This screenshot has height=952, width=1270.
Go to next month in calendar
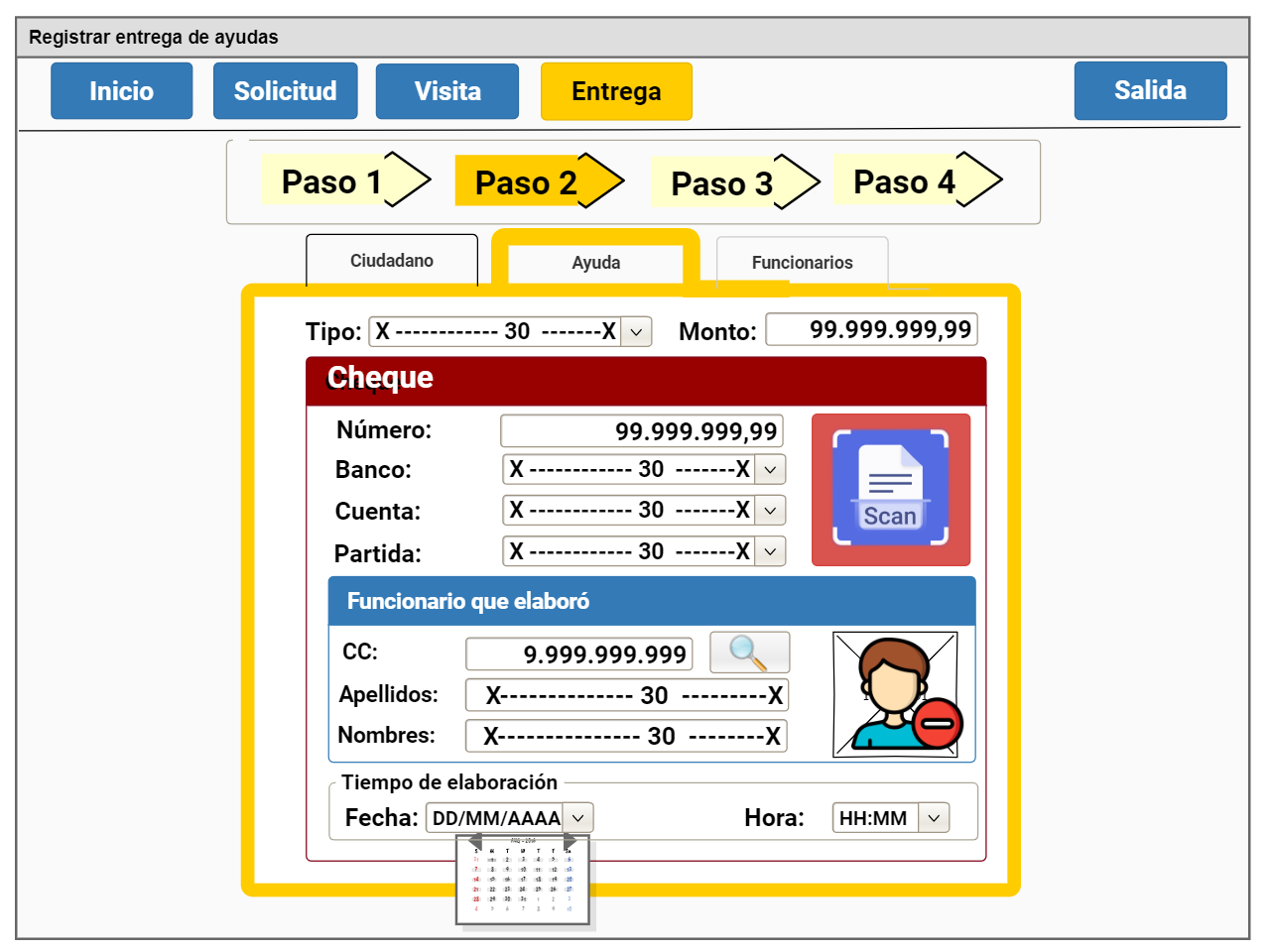click(x=570, y=841)
